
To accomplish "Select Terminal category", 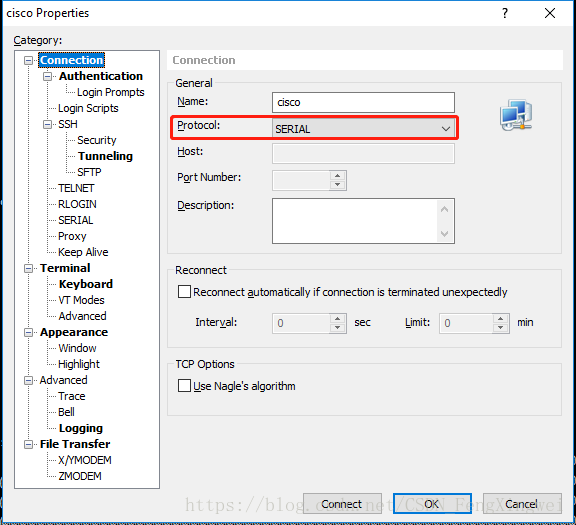I will (65, 268).
